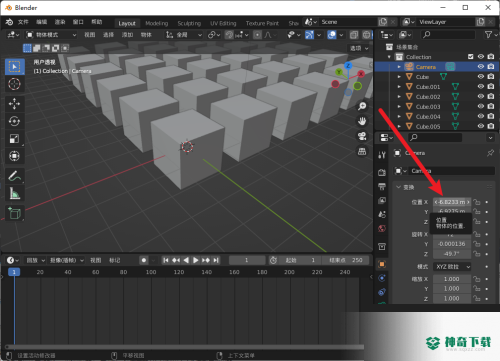Switch to the Sculpting workspace tab
500x361 pixels.
189,23
